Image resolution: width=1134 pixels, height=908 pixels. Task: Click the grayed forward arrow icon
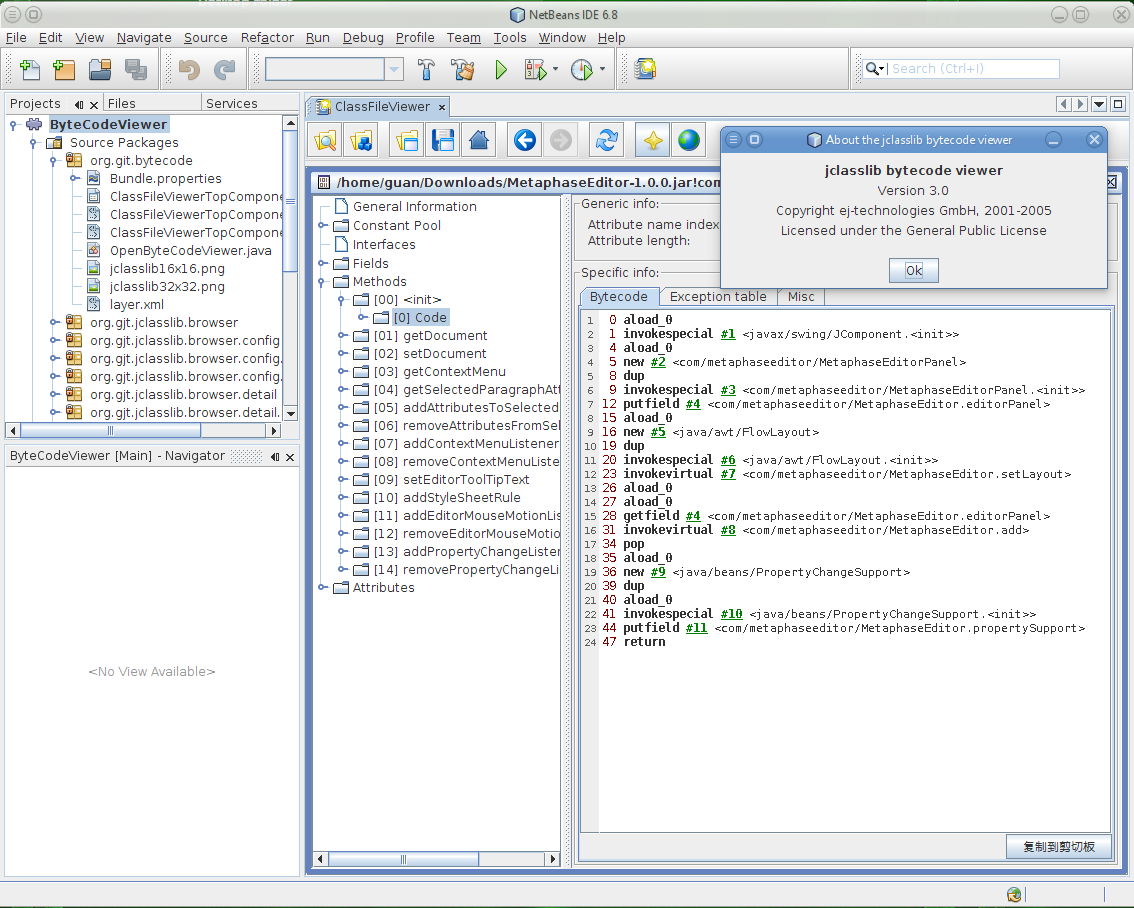coord(560,140)
